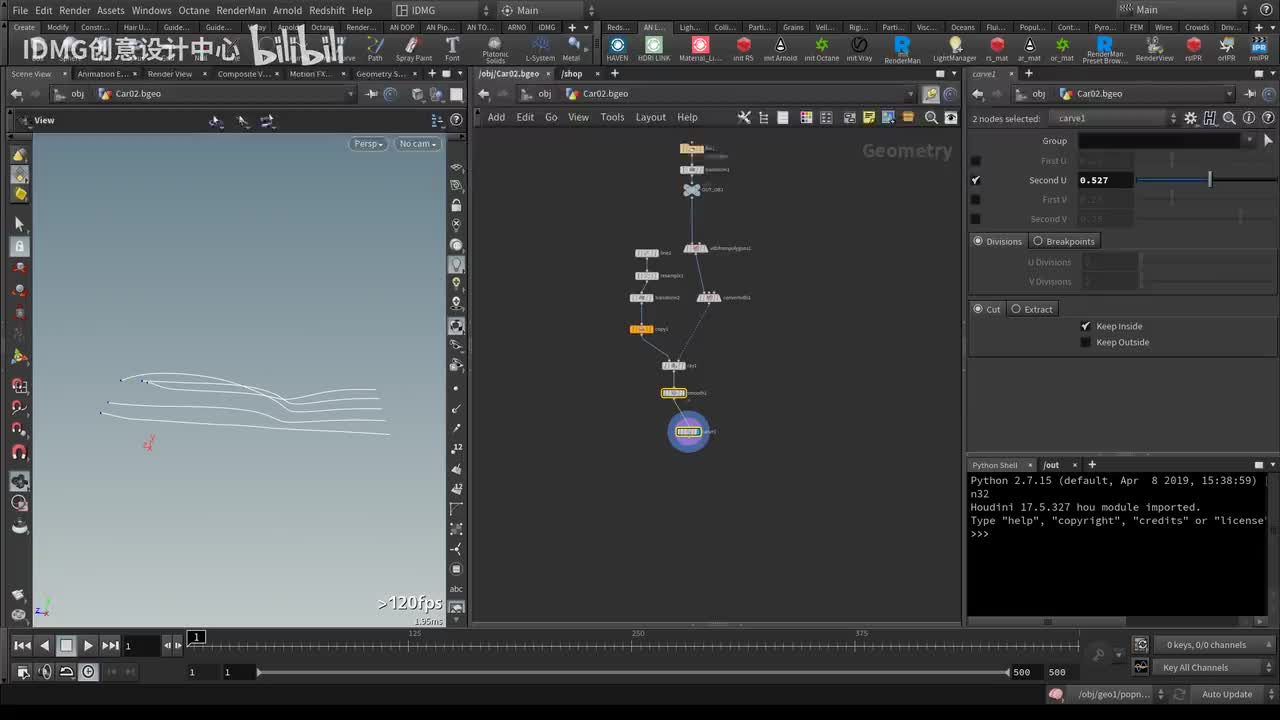Click the network editor search magnifier icon

coord(931,117)
